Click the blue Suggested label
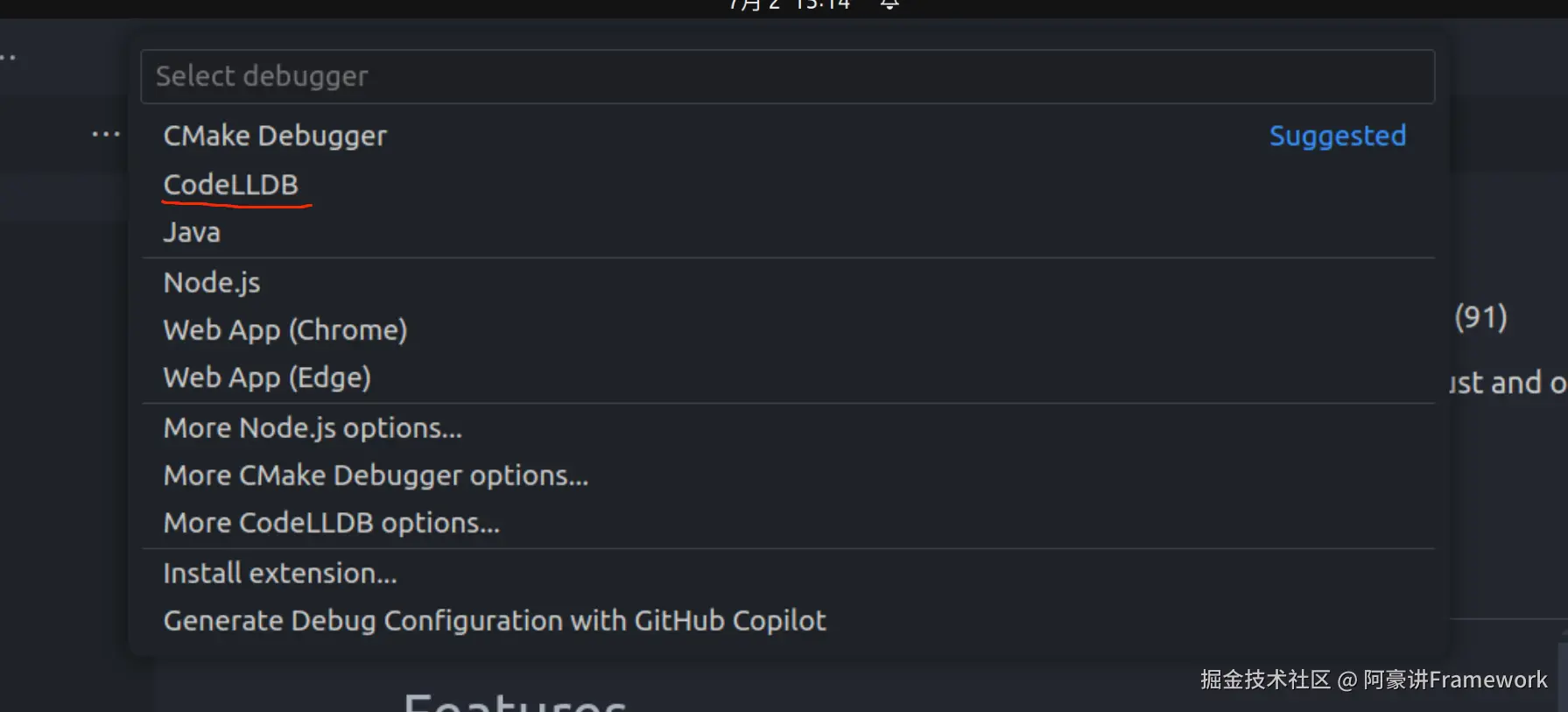1568x712 pixels. tap(1337, 137)
